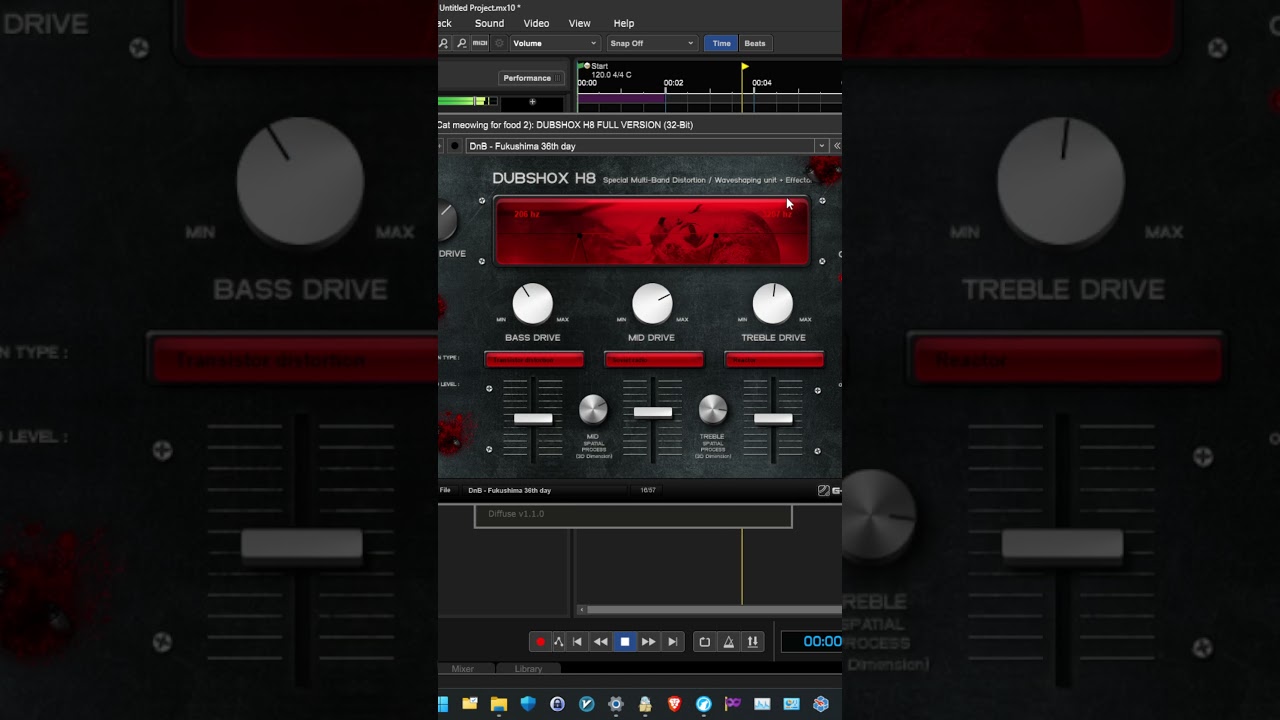Image resolution: width=1280 pixels, height=720 pixels.
Task: Click the automation curve button beside record
Action: tap(558, 642)
